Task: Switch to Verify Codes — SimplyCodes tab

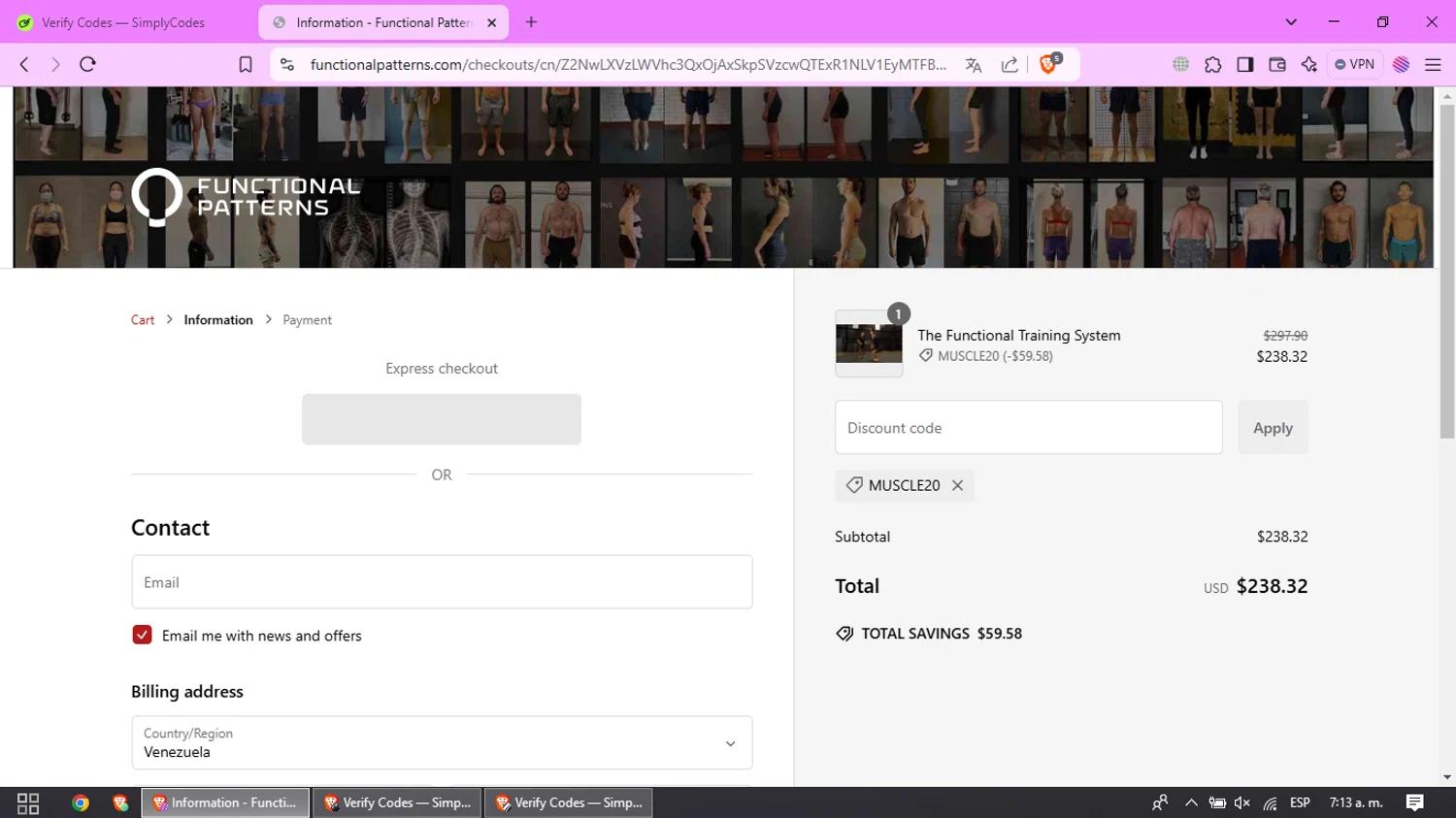Action: 124,22
